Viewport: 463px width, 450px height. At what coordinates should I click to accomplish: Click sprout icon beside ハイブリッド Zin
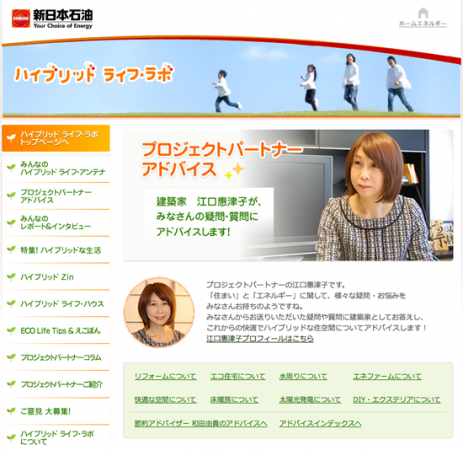[11, 277]
